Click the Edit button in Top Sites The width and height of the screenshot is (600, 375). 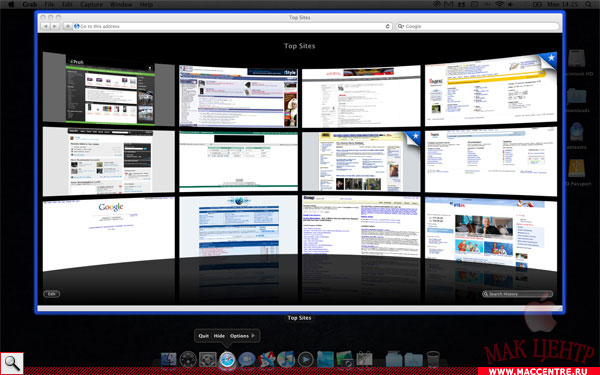52,294
